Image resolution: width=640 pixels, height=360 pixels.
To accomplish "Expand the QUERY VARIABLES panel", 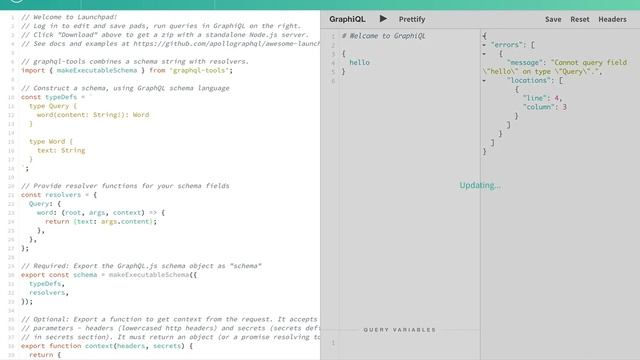I will click(400, 330).
